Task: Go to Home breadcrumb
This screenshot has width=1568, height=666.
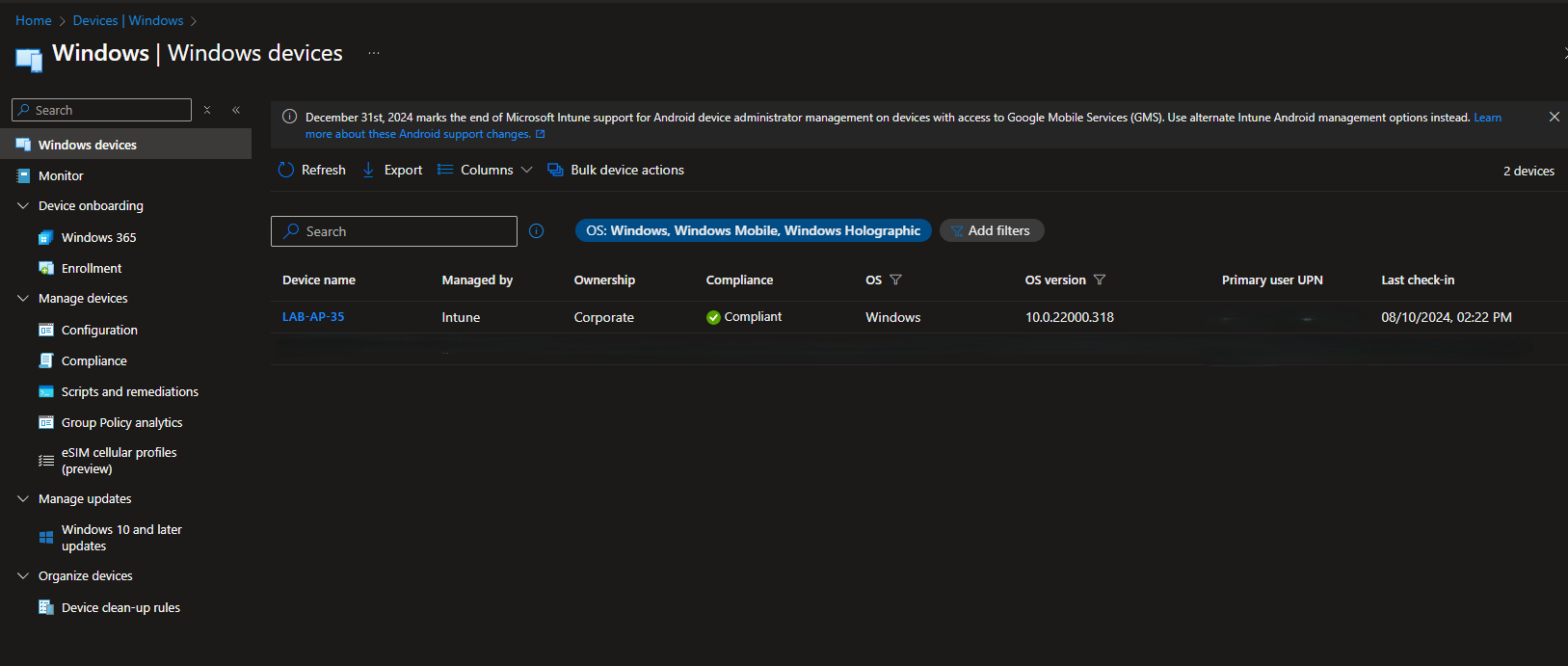Action: [x=34, y=20]
